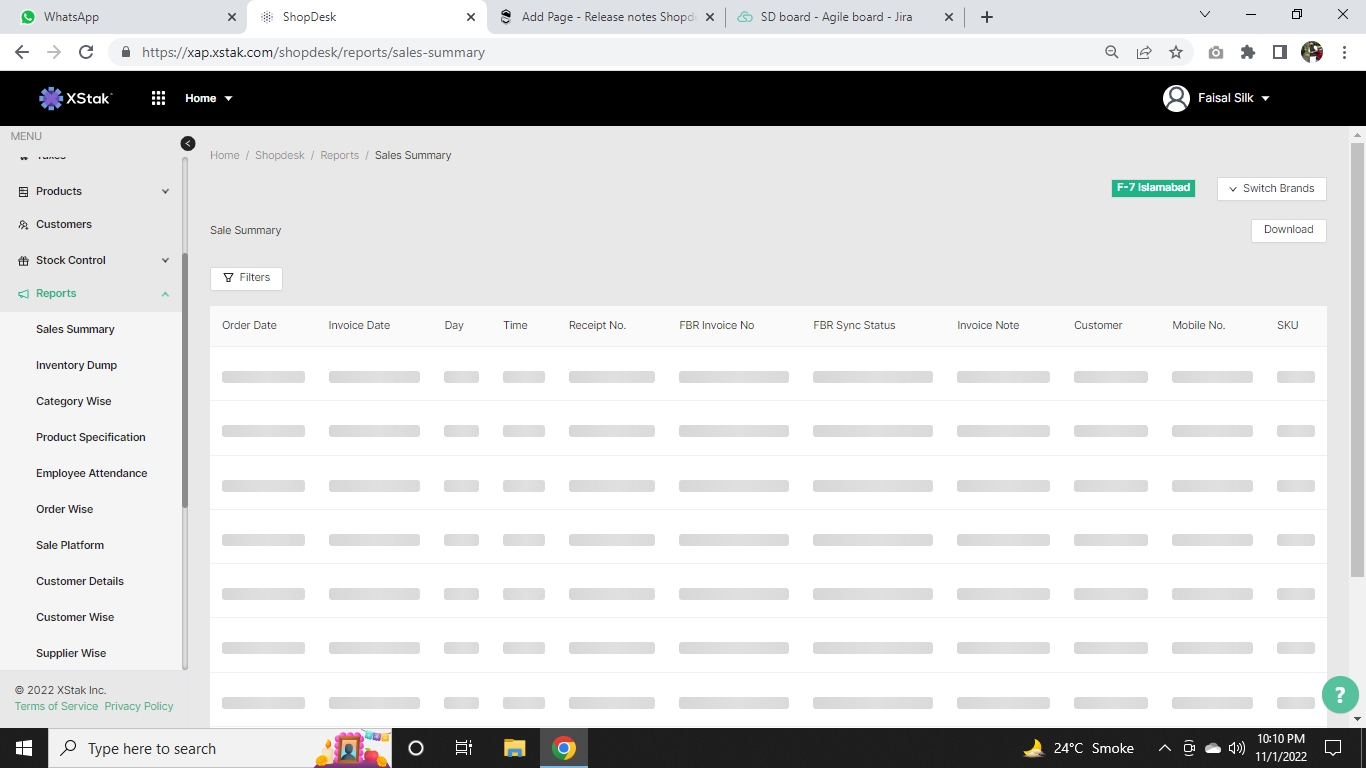This screenshot has height=768, width=1366.
Task: Click the Faisal Silk user avatar icon
Action: (1176, 98)
